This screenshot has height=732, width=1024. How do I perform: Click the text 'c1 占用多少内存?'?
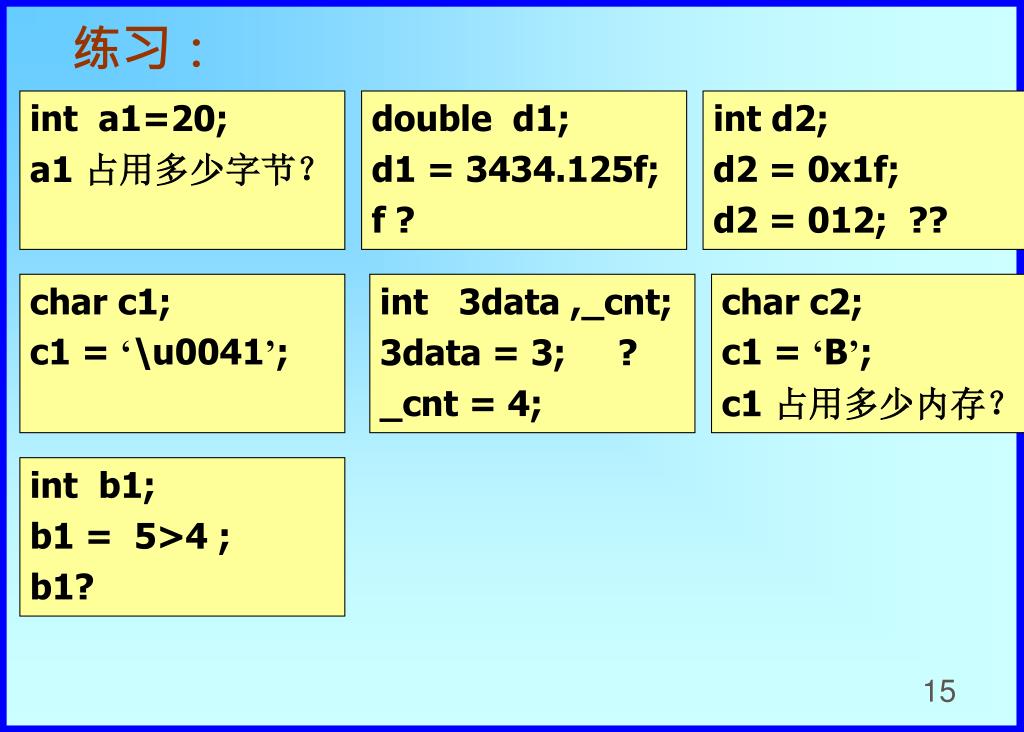pos(863,404)
